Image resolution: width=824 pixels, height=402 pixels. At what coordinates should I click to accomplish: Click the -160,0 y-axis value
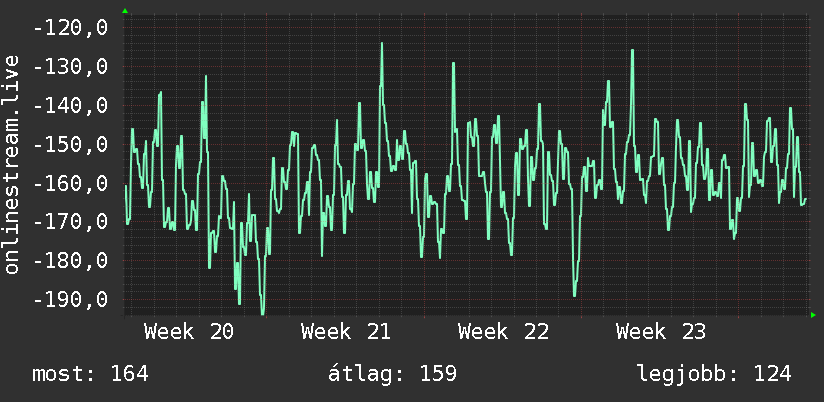pos(70,183)
